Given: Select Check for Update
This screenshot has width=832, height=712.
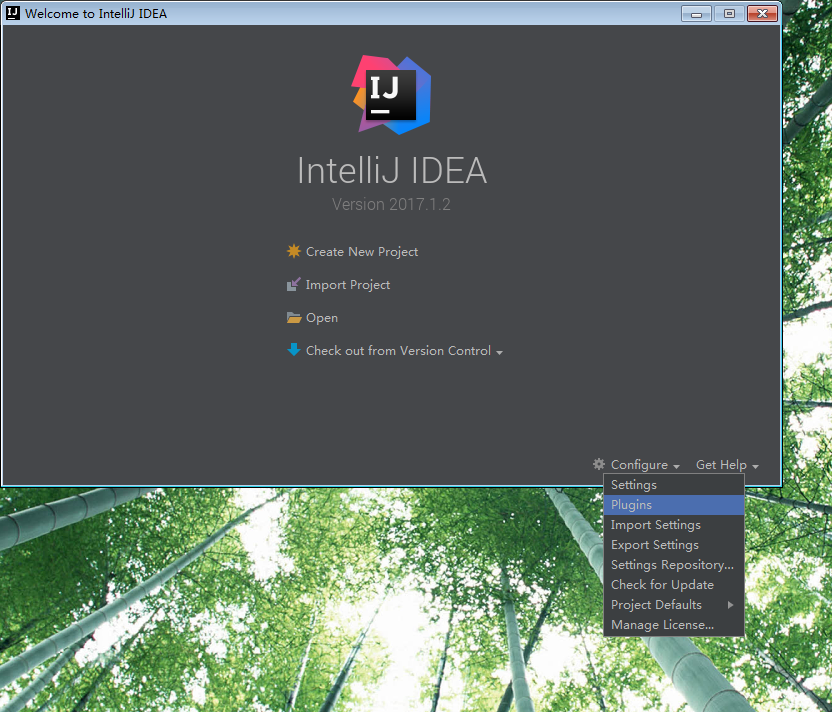Looking at the screenshot, I should 673,585.
